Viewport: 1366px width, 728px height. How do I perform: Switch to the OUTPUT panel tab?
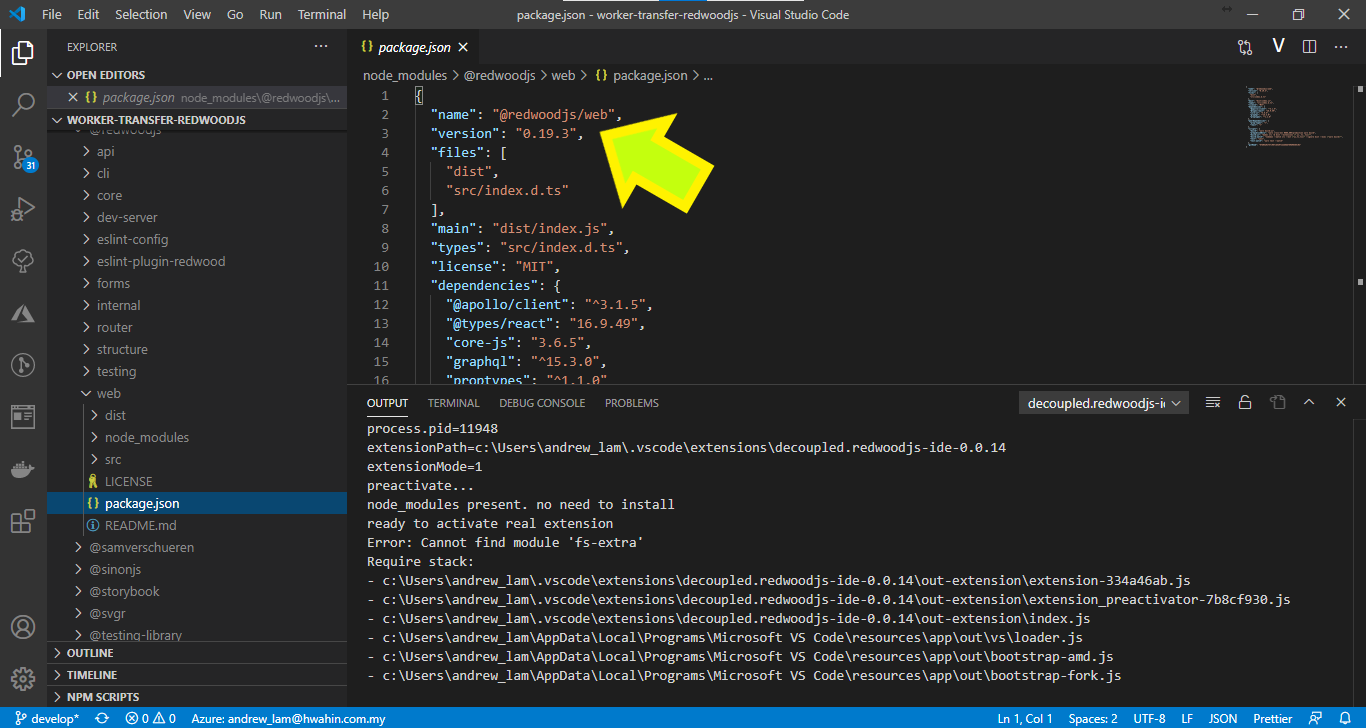pyautogui.click(x=387, y=403)
